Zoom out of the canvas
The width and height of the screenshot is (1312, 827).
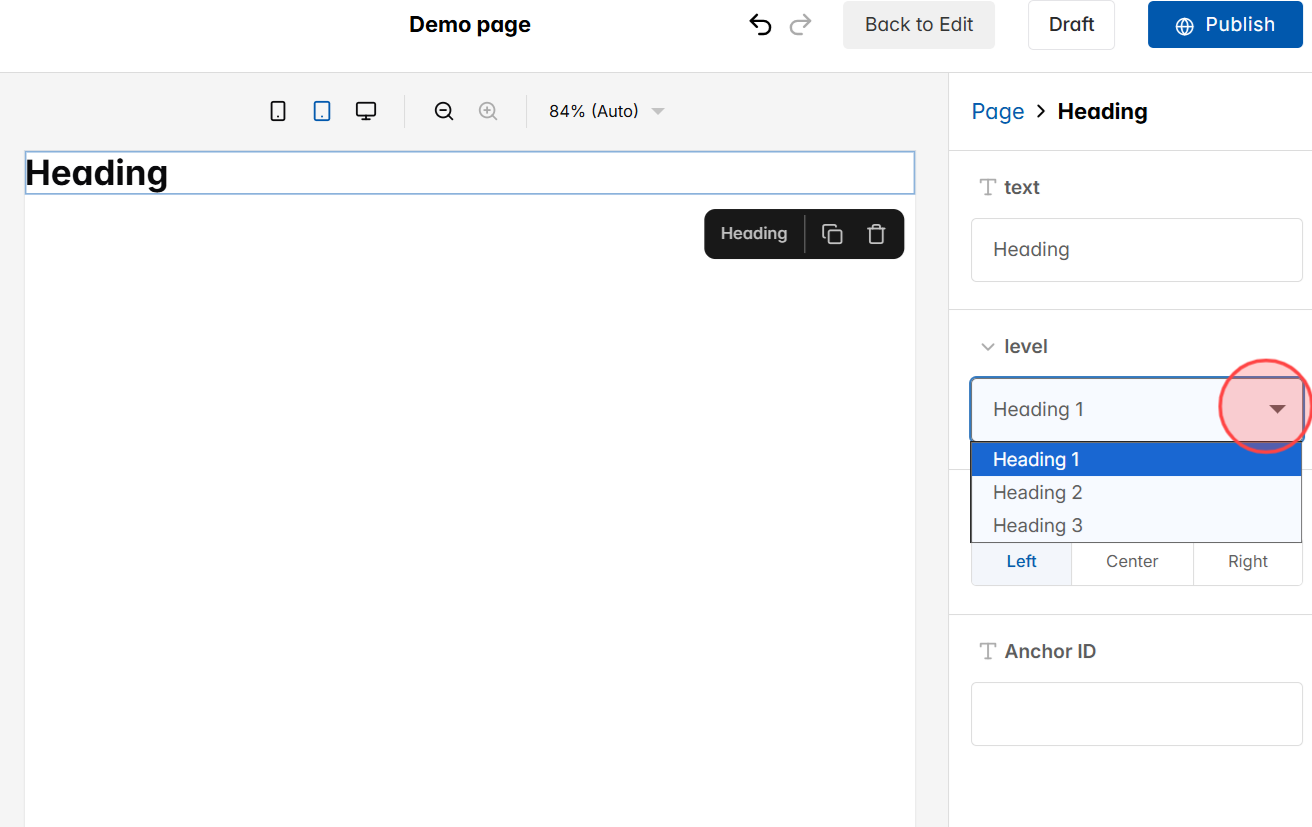pos(443,110)
